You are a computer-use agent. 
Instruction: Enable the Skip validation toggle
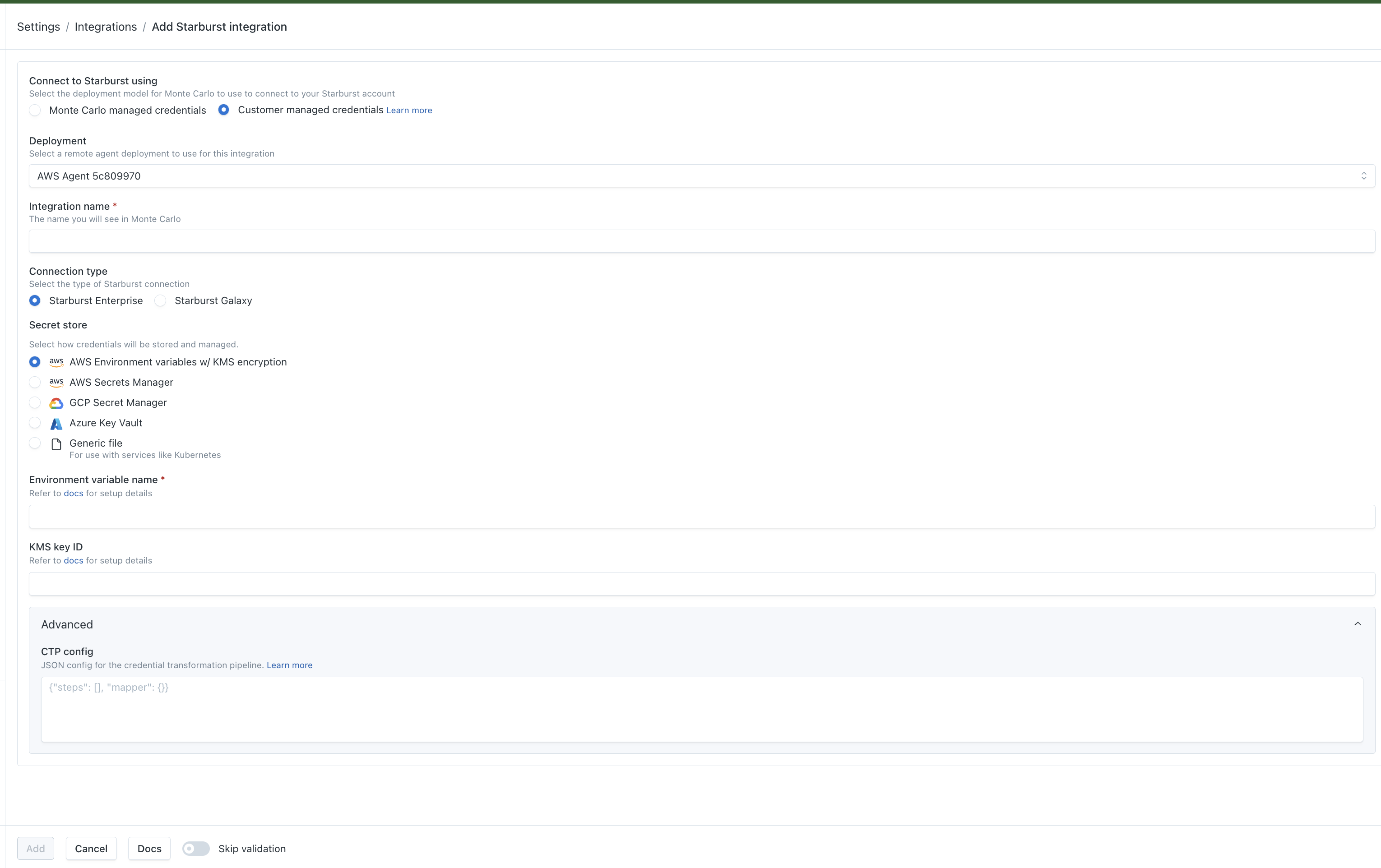point(196,849)
